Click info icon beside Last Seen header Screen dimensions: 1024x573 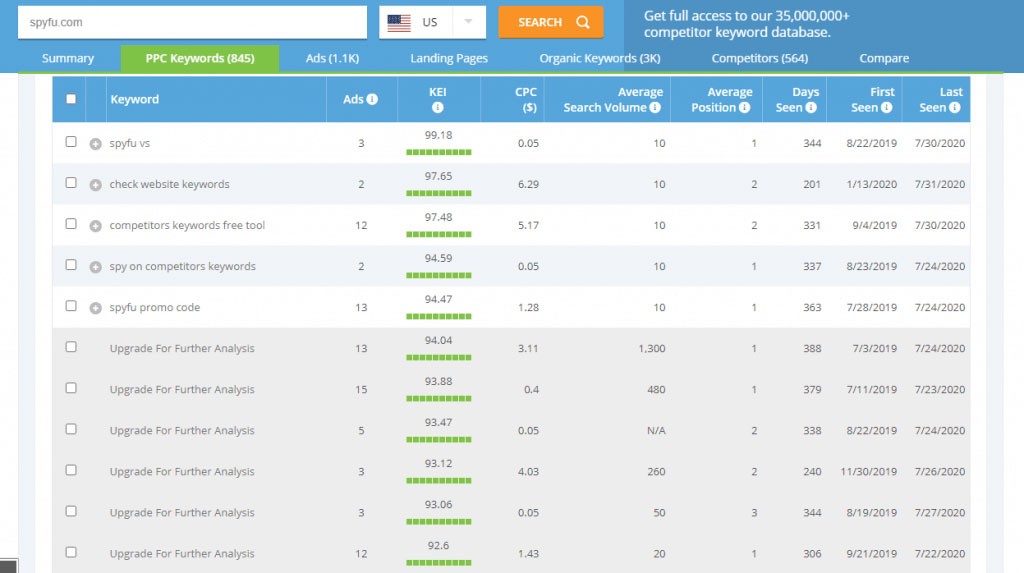tap(955, 108)
